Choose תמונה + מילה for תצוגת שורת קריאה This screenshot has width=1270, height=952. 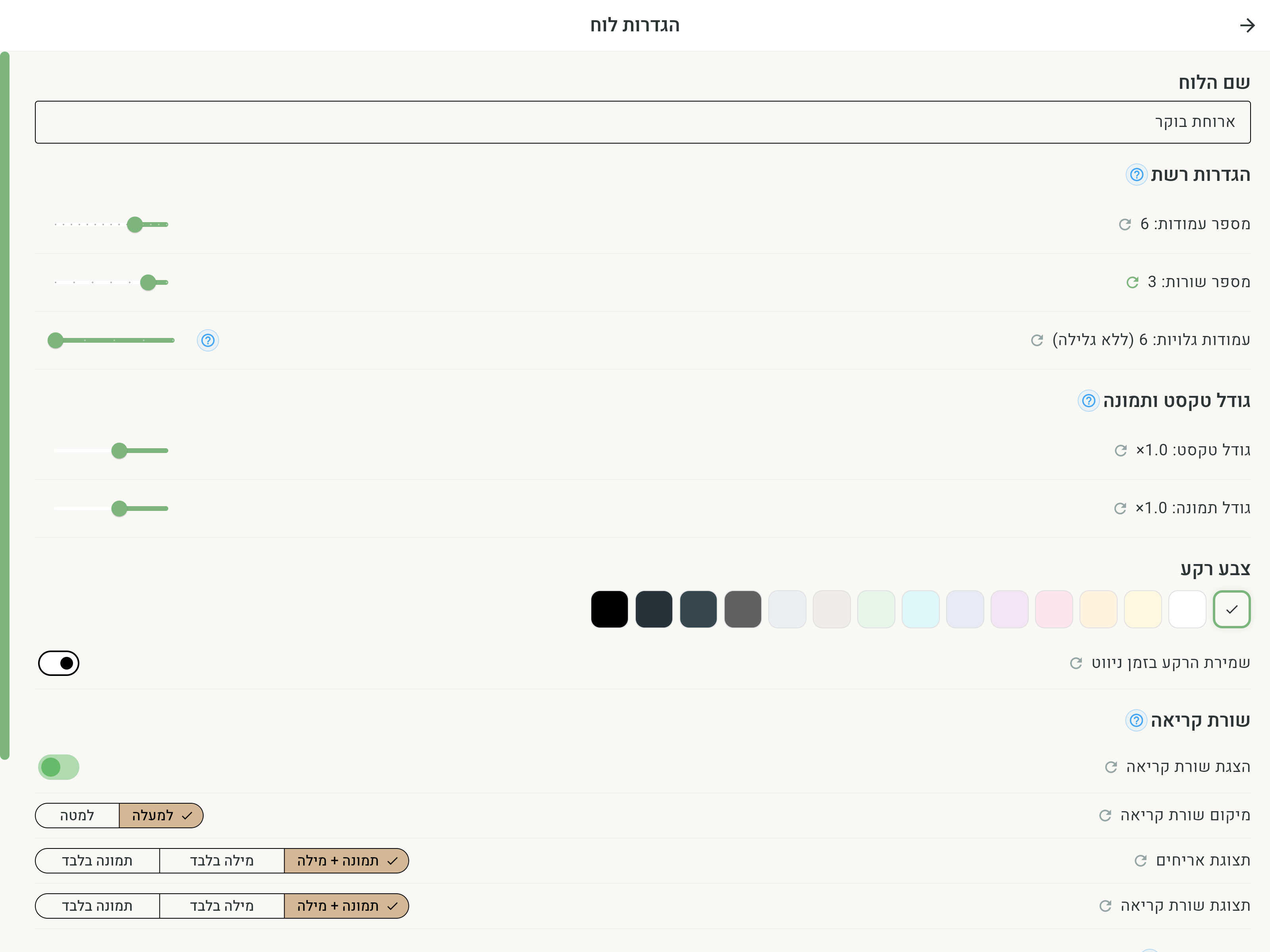point(347,906)
